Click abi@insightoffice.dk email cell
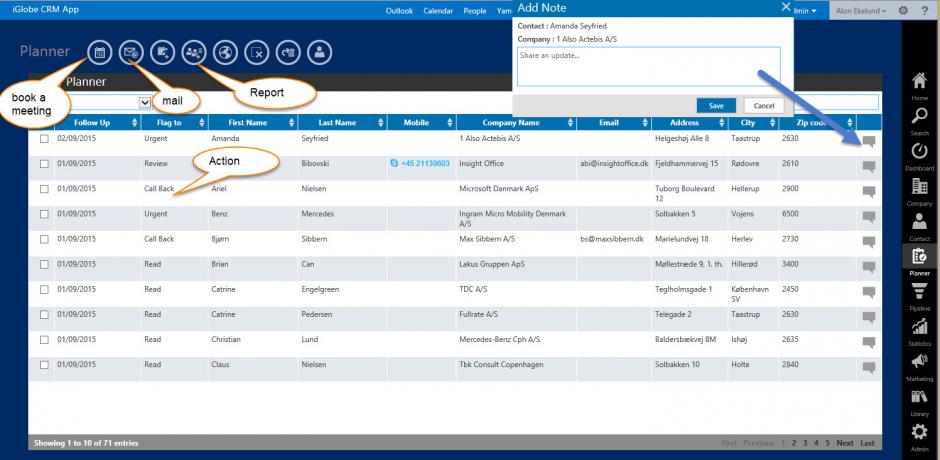 (614, 163)
